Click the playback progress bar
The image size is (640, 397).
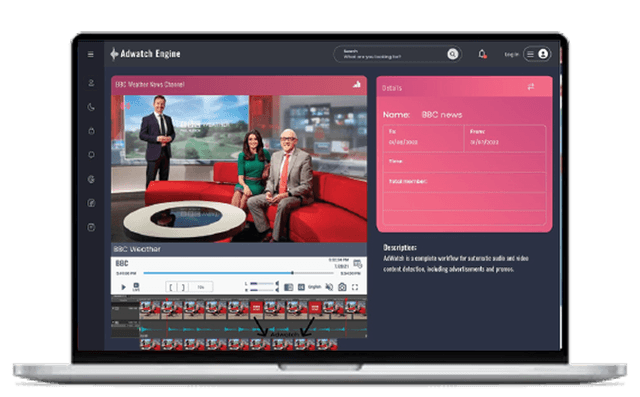point(238,273)
